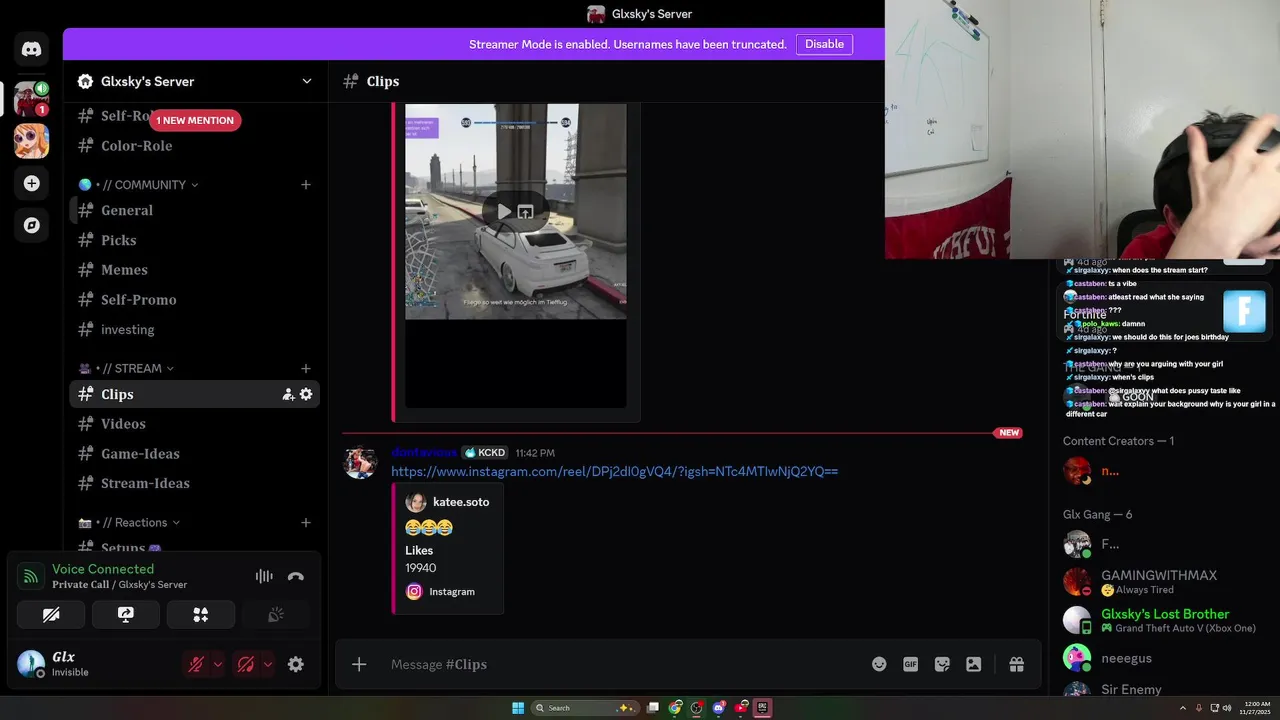Open message author avatar at 11:42 PM

360,462
